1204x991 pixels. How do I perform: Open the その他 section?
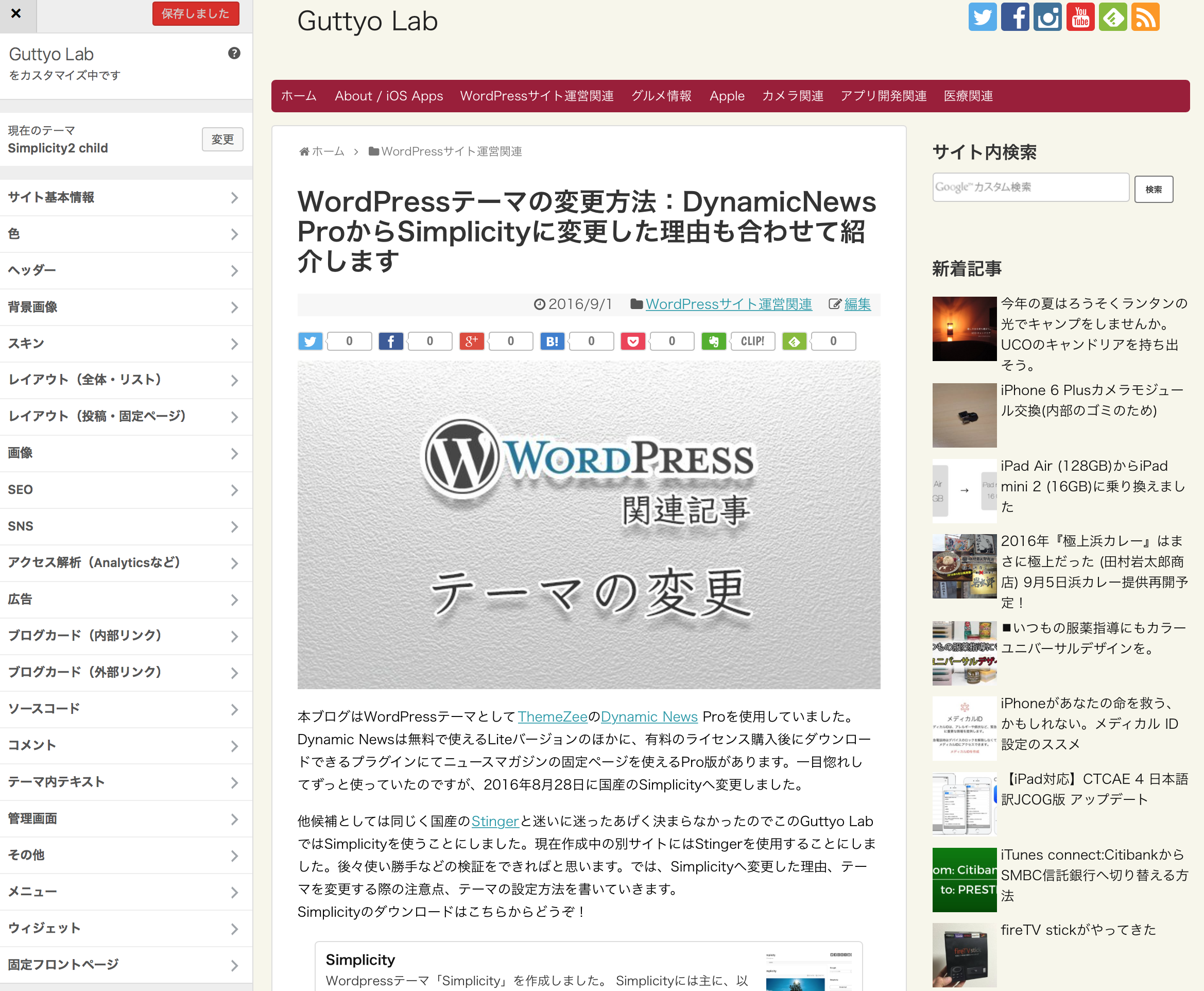pyautogui.click(x=126, y=855)
